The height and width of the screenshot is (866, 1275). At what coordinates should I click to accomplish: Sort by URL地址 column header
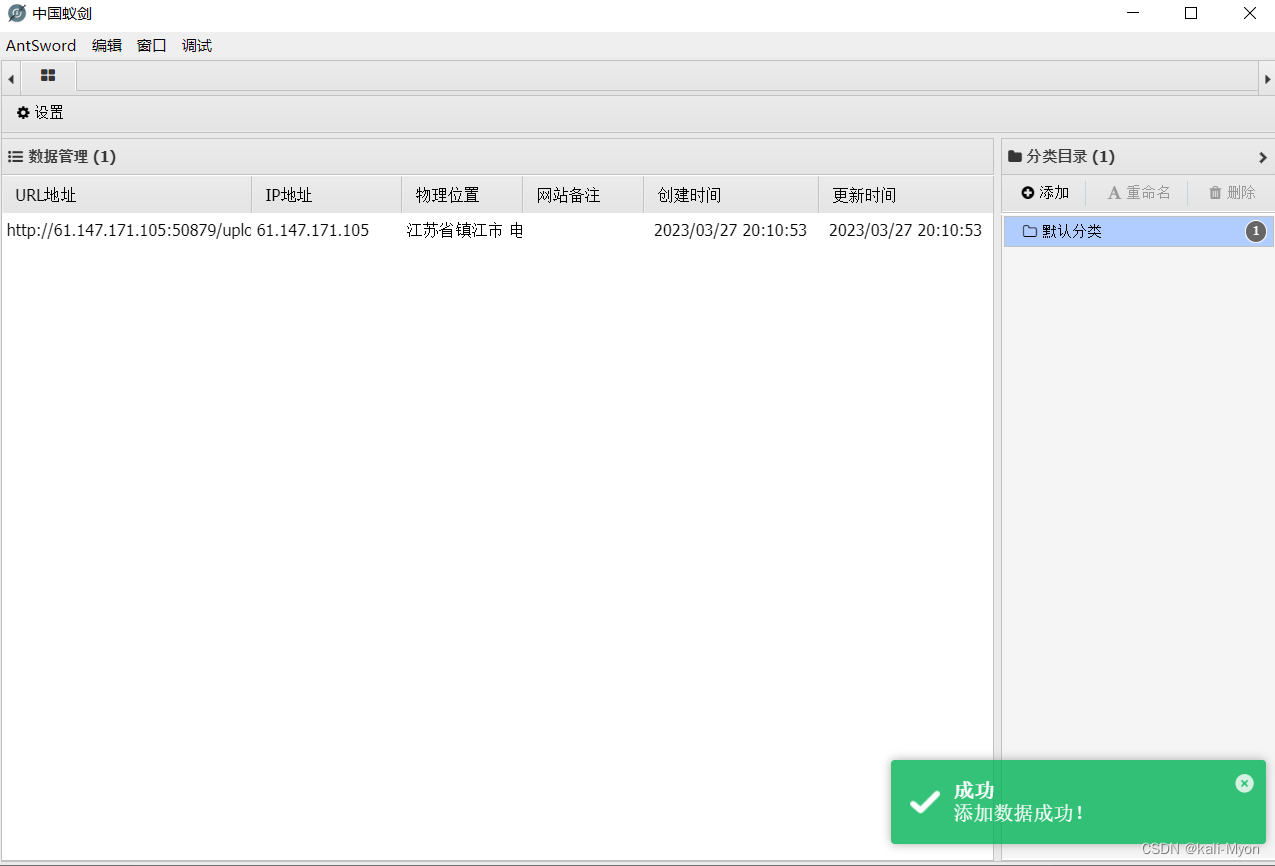(126, 195)
